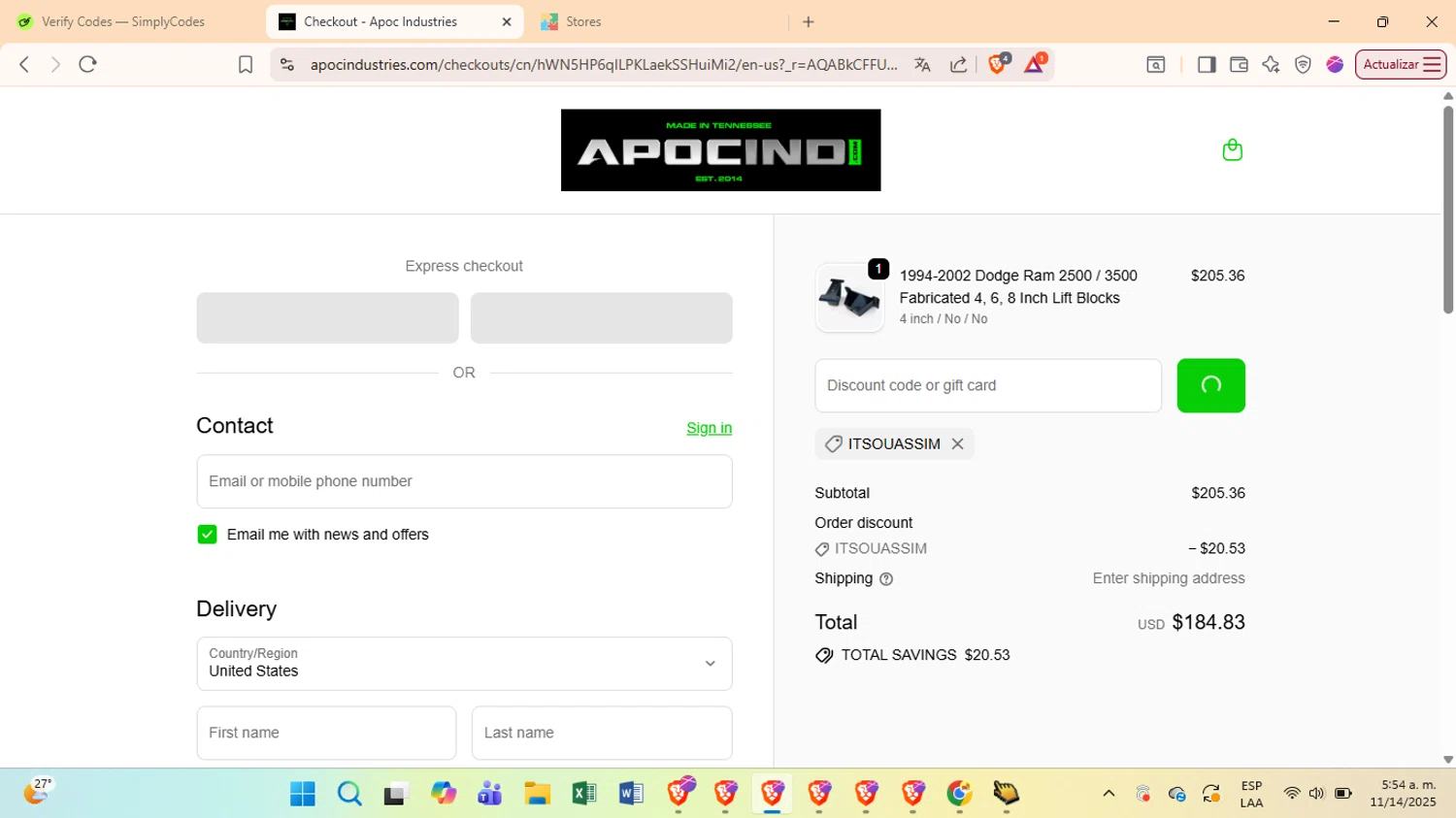Image resolution: width=1456 pixels, height=818 pixels.
Task: Focus the Email or mobile phone number field
Action: pos(464,481)
